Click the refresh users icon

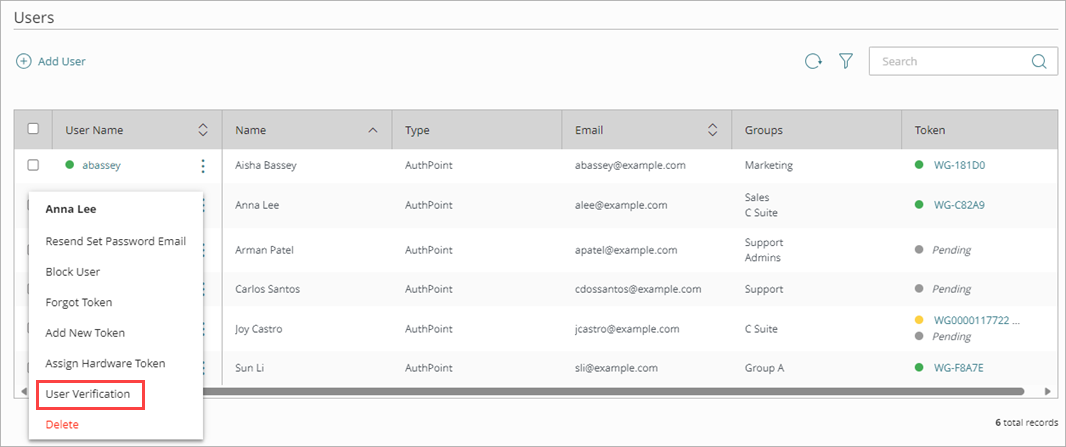click(813, 62)
